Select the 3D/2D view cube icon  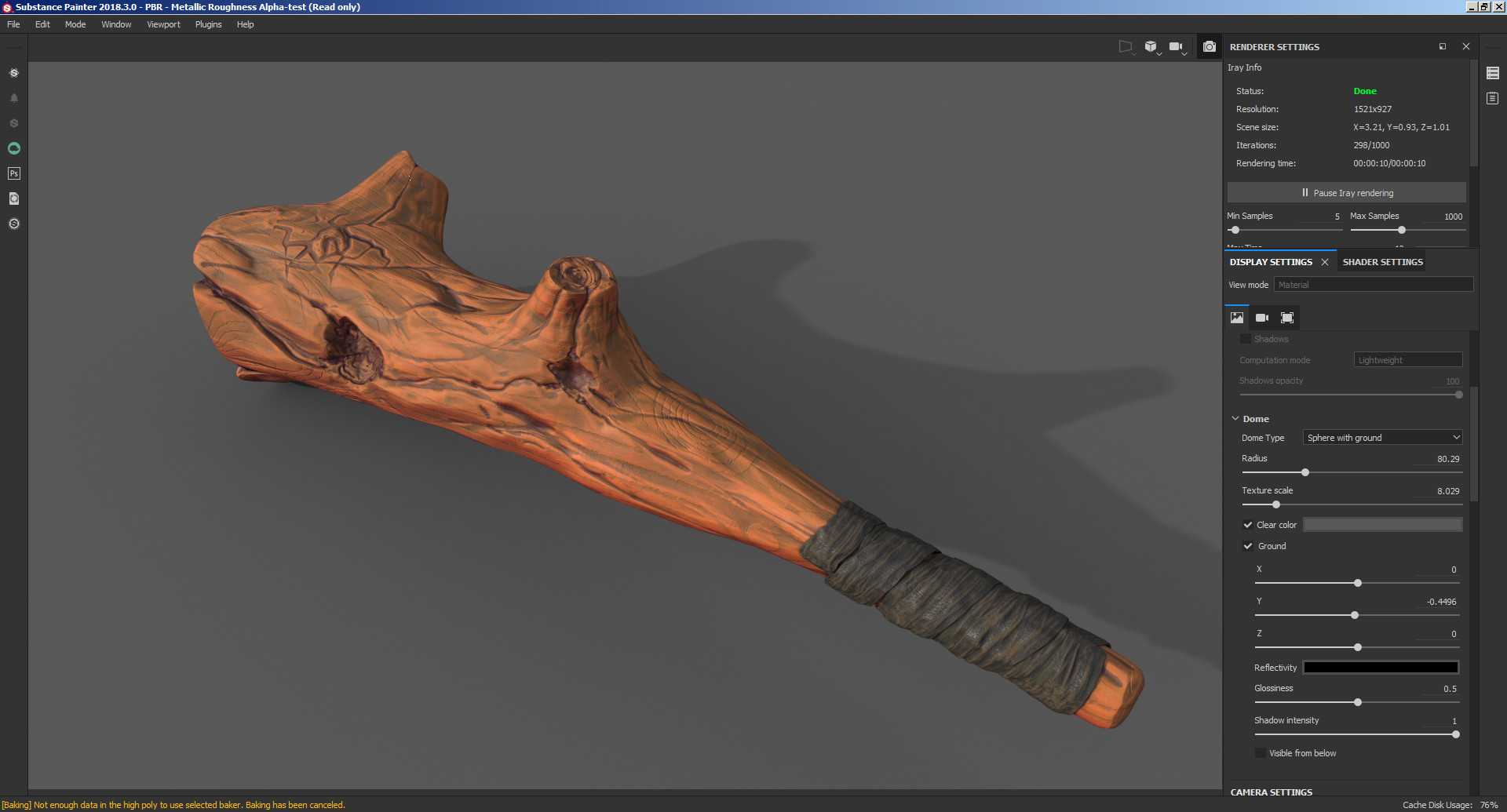[1152, 47]
